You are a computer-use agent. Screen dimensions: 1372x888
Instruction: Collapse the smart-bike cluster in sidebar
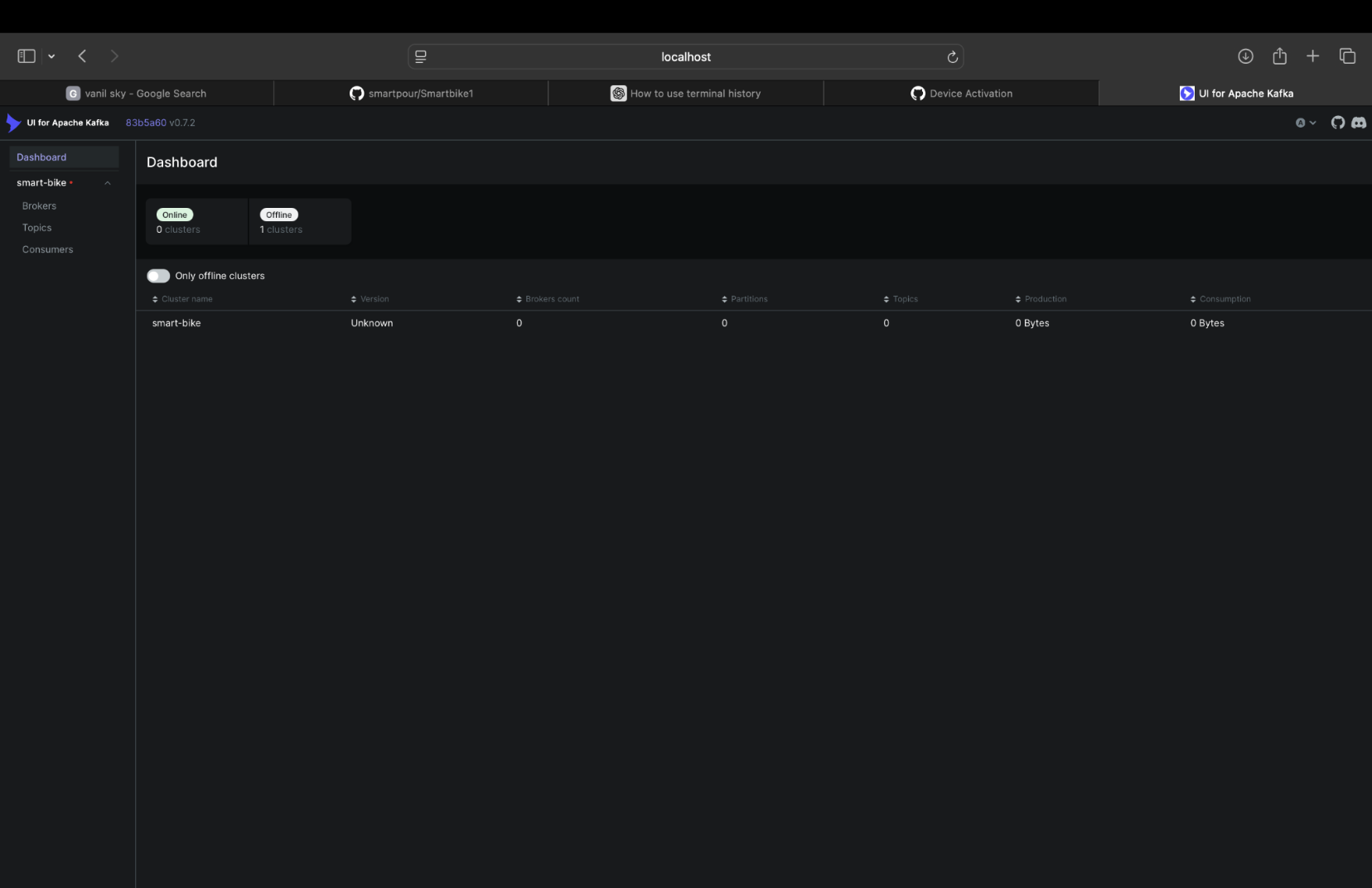tap(107, 182)
